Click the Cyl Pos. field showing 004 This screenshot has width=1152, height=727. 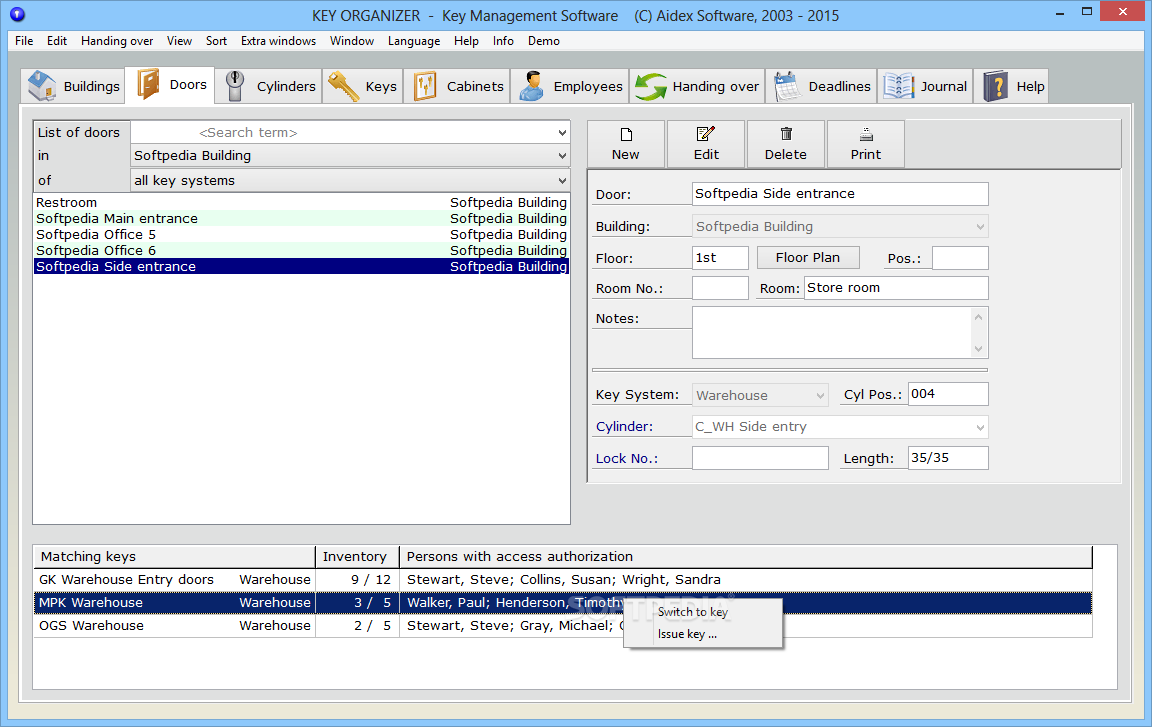(948, 394)
